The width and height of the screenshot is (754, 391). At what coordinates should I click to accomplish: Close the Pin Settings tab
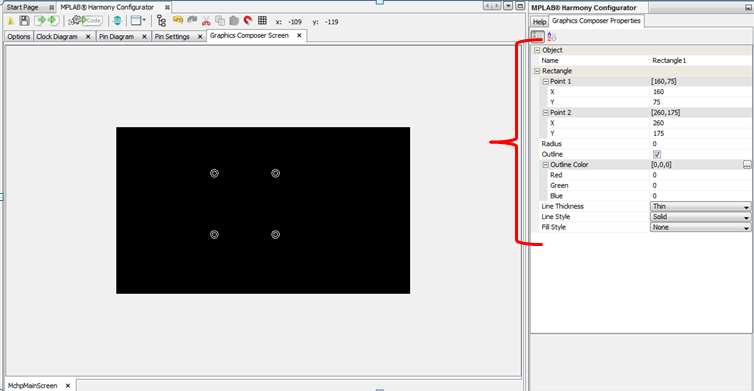click(200, 37)
